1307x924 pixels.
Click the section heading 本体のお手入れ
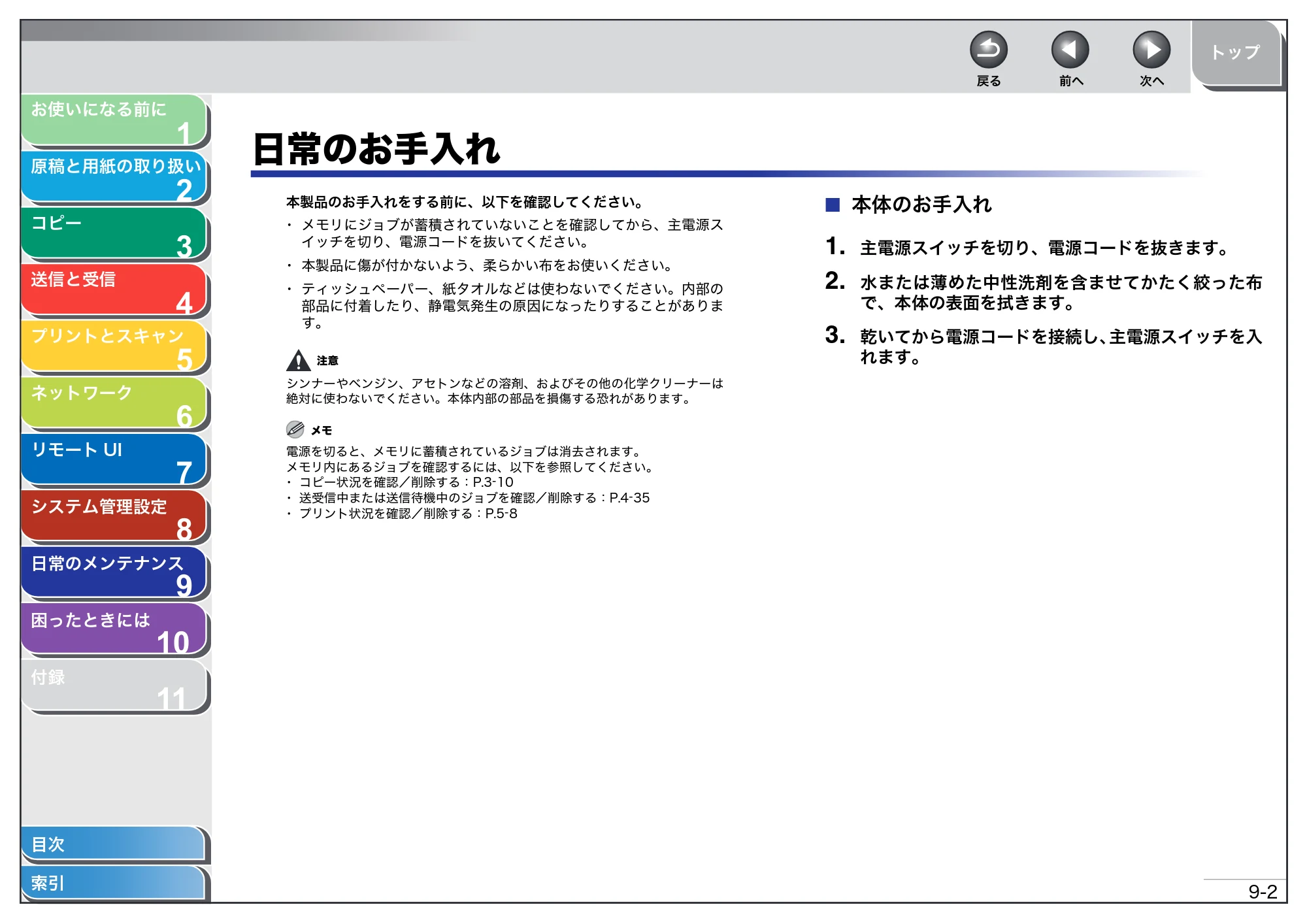tap(921, 205)
